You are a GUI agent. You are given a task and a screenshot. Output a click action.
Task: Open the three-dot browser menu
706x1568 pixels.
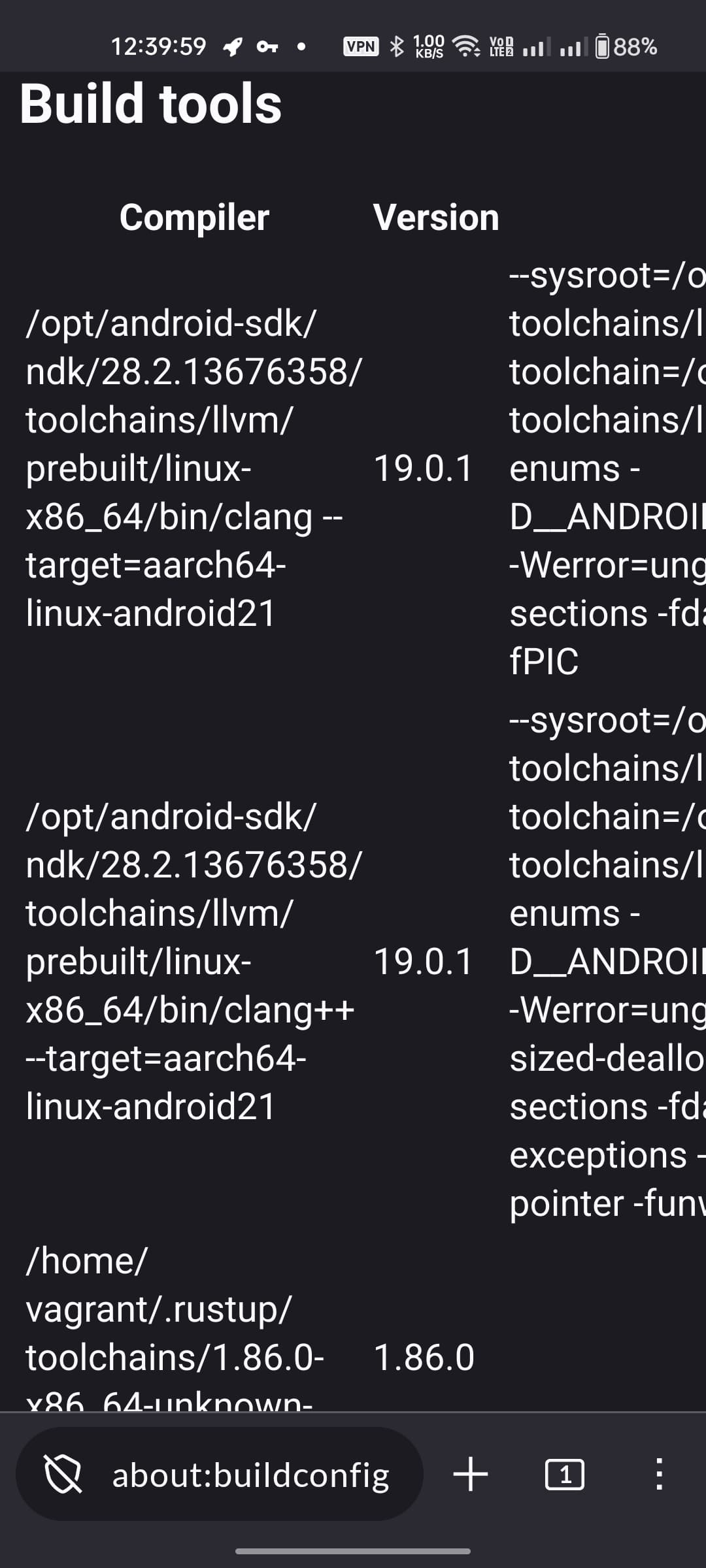point(659,1475)
